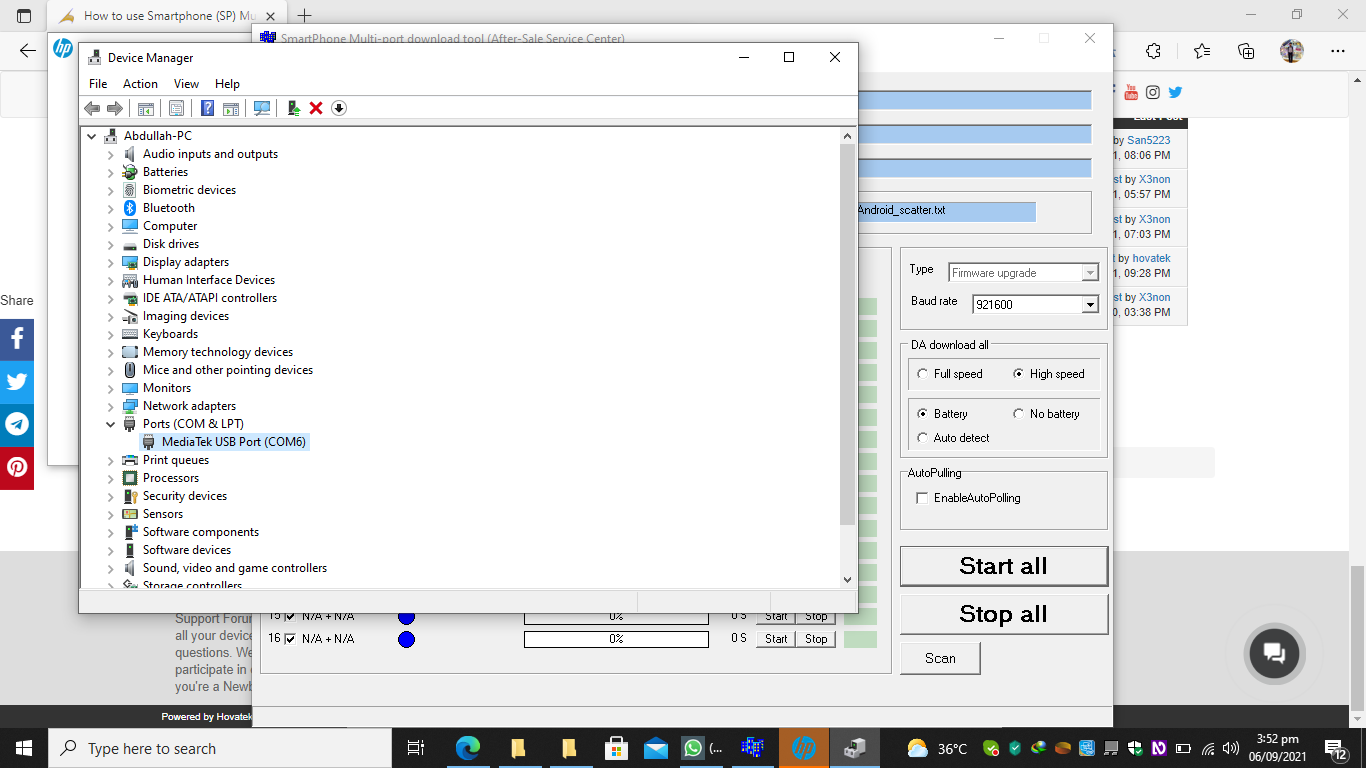The width and height of the screenshot is (1366, 768).
Task: Open the Action menu in Device Manager
Action: pos(140,84)
